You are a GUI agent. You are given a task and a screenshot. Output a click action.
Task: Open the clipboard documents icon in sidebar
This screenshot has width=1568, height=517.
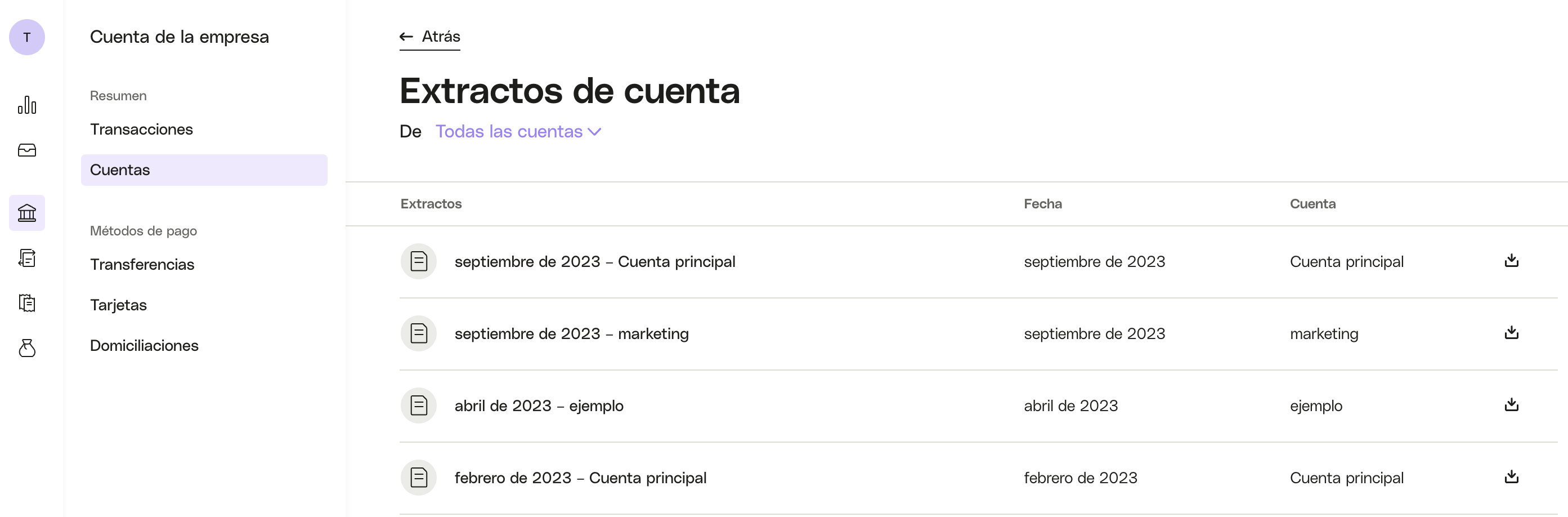pos(27,302)
